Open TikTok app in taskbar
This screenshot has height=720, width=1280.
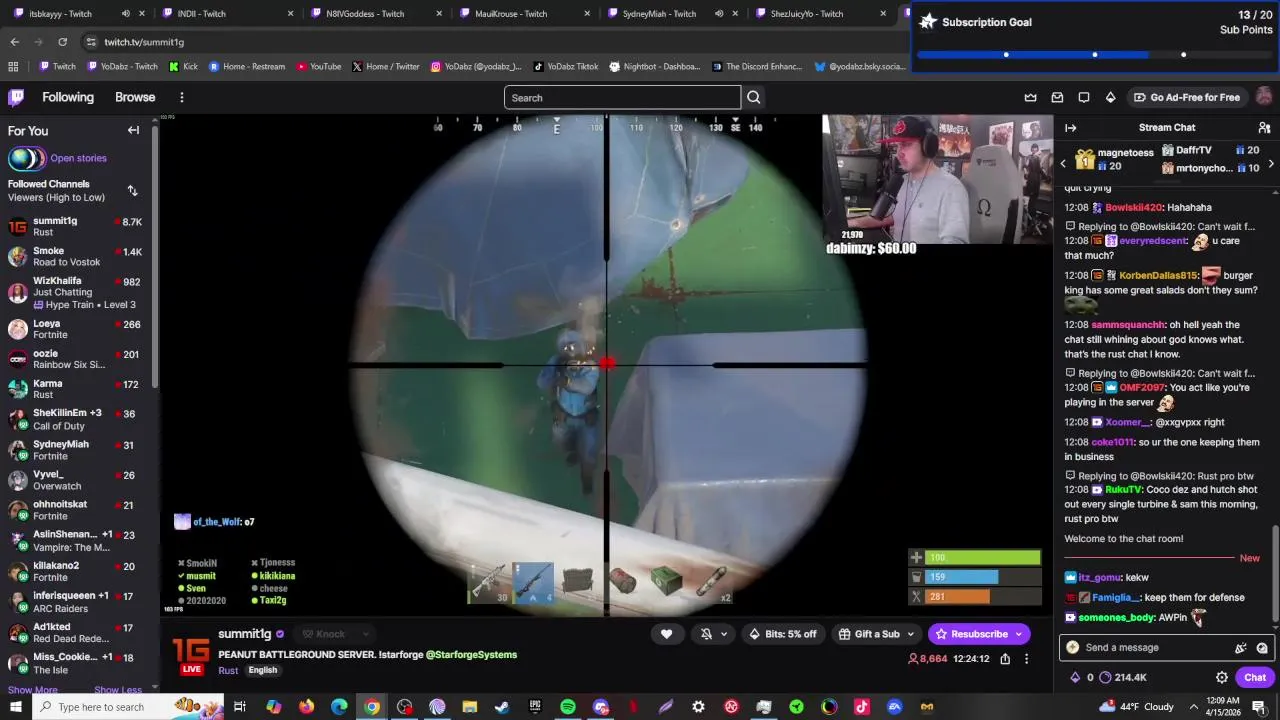[x=862, y=707]
